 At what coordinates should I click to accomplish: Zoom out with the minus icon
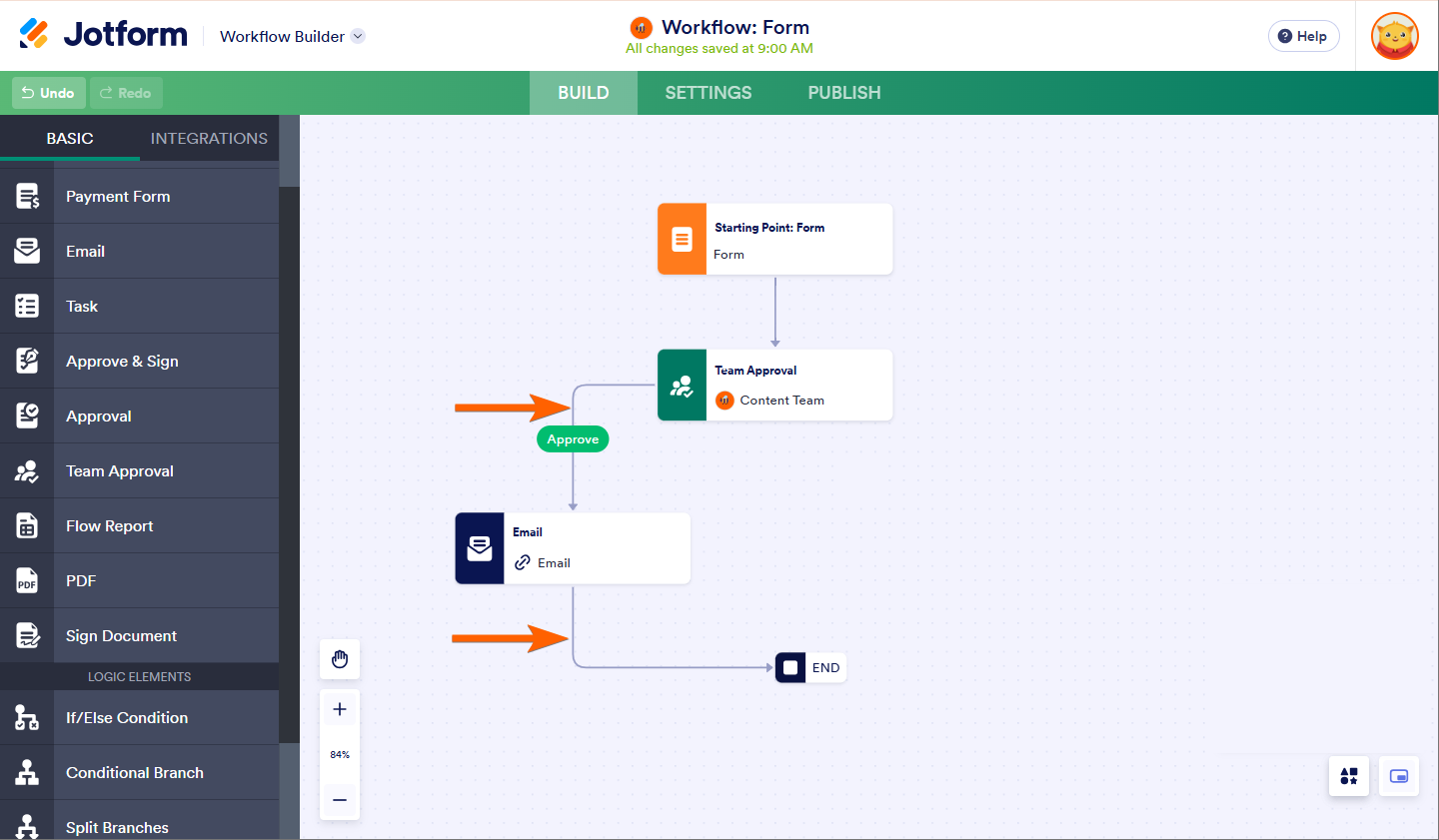pyautogui.click(x=340, y=800)
